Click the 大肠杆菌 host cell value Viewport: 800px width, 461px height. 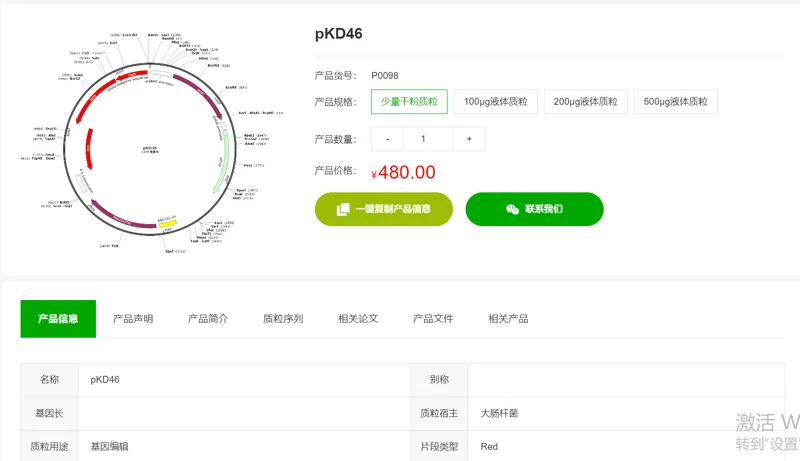click(499, 413)
